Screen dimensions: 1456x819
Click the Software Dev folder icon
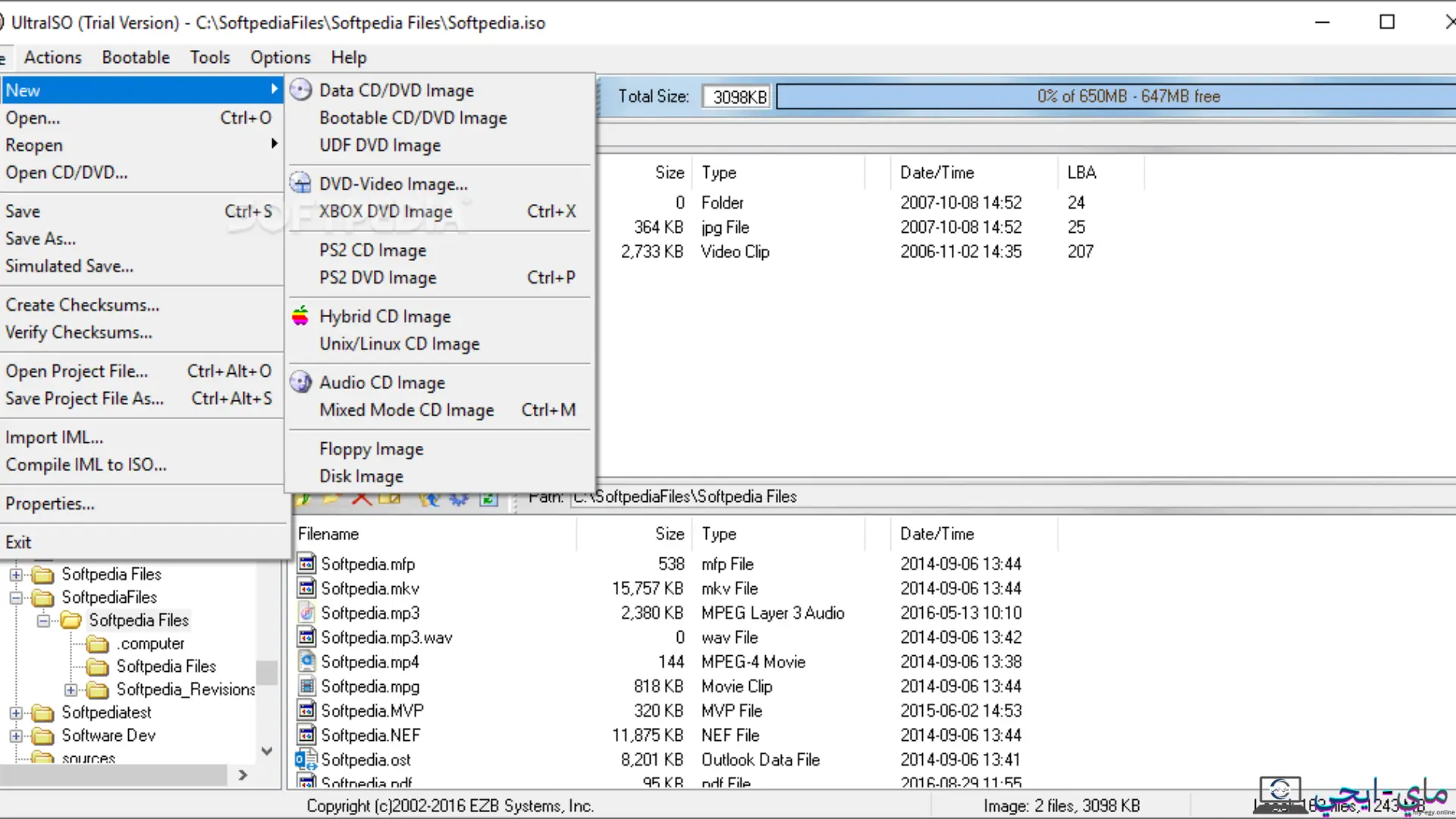43,736
